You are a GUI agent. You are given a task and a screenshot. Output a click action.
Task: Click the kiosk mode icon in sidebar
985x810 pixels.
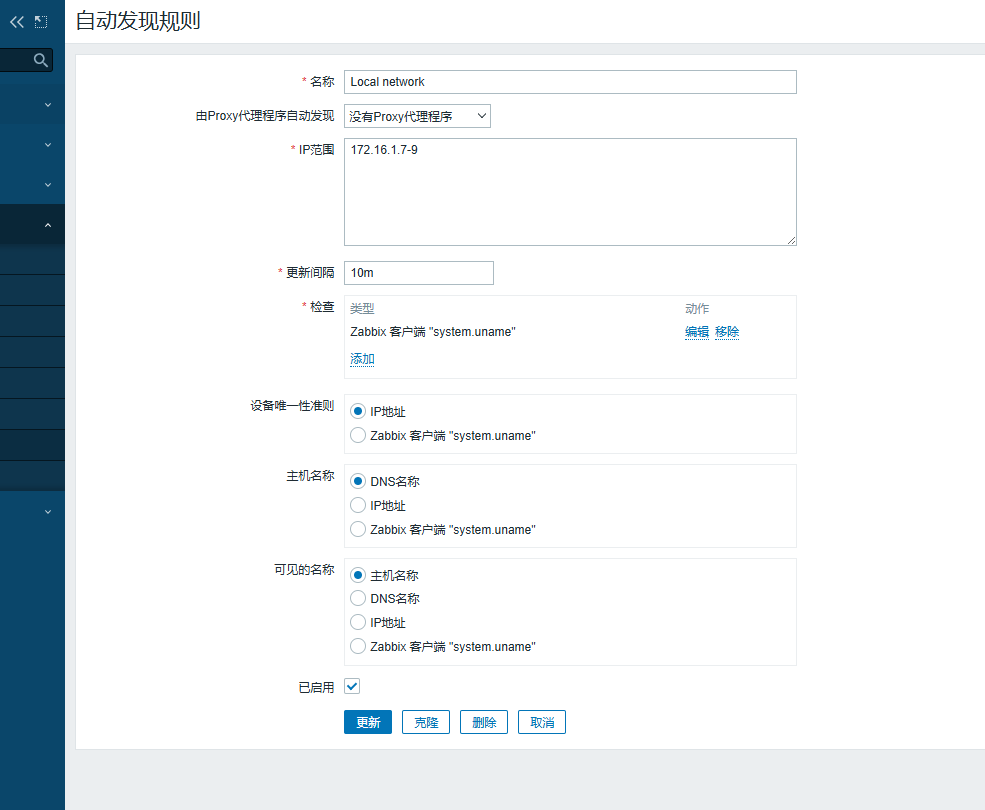41,22
